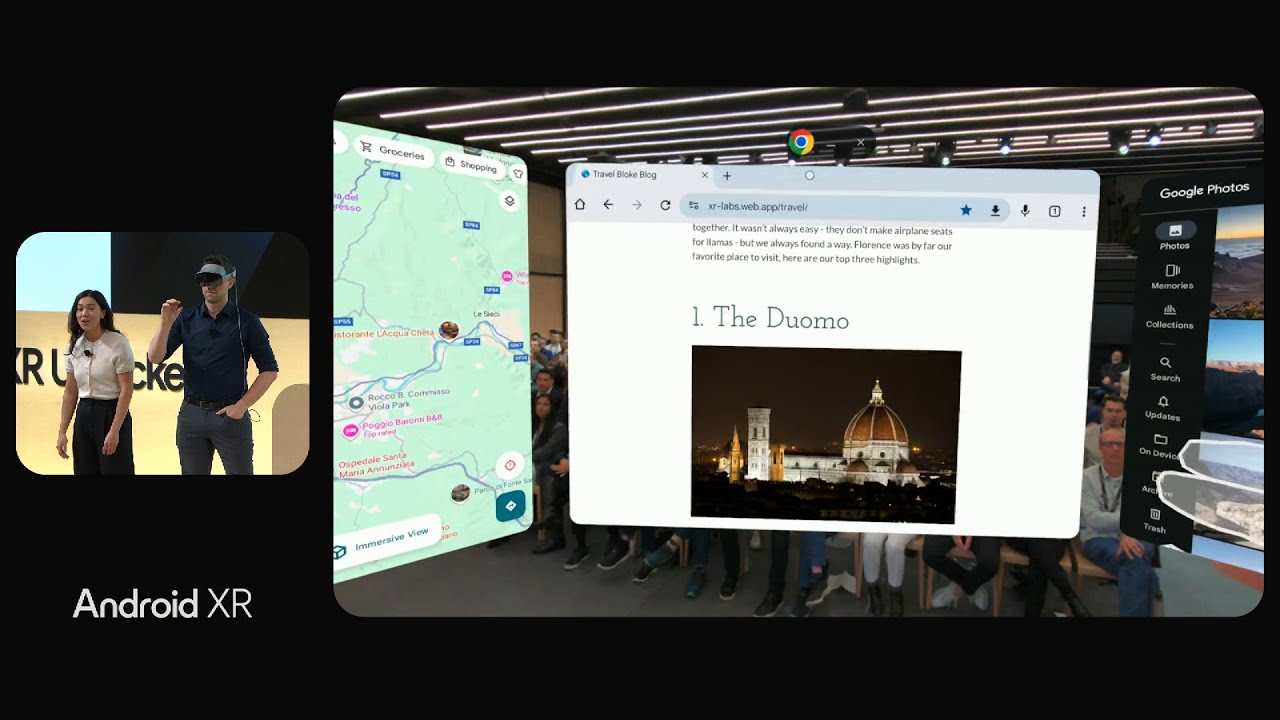Click the Chrome forward arrow

(636, 205)
